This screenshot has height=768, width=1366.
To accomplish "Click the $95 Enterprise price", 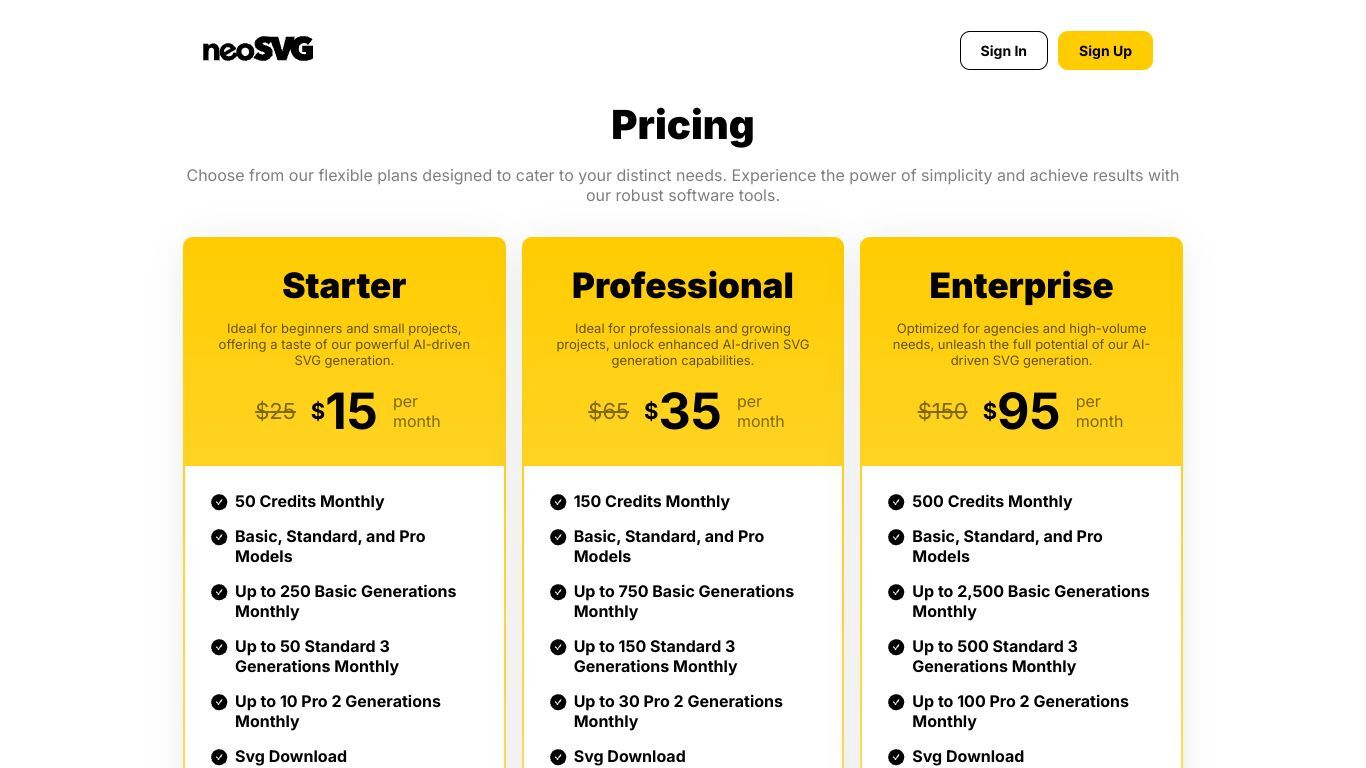I will point(1021,411).
